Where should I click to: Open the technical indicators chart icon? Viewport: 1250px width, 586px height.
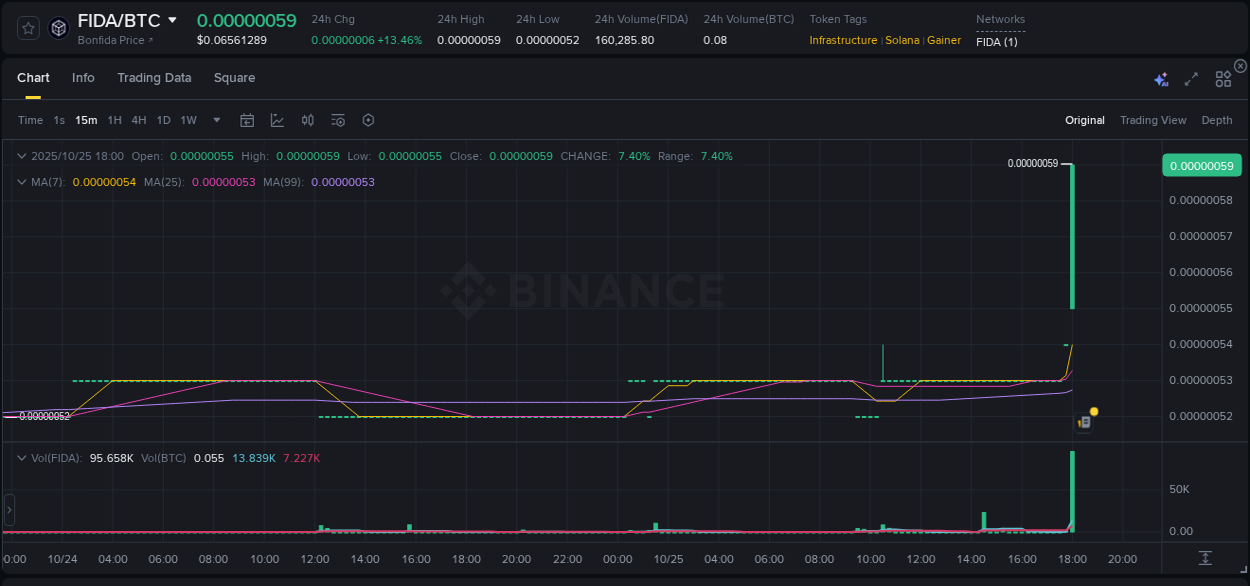point(277,120)
